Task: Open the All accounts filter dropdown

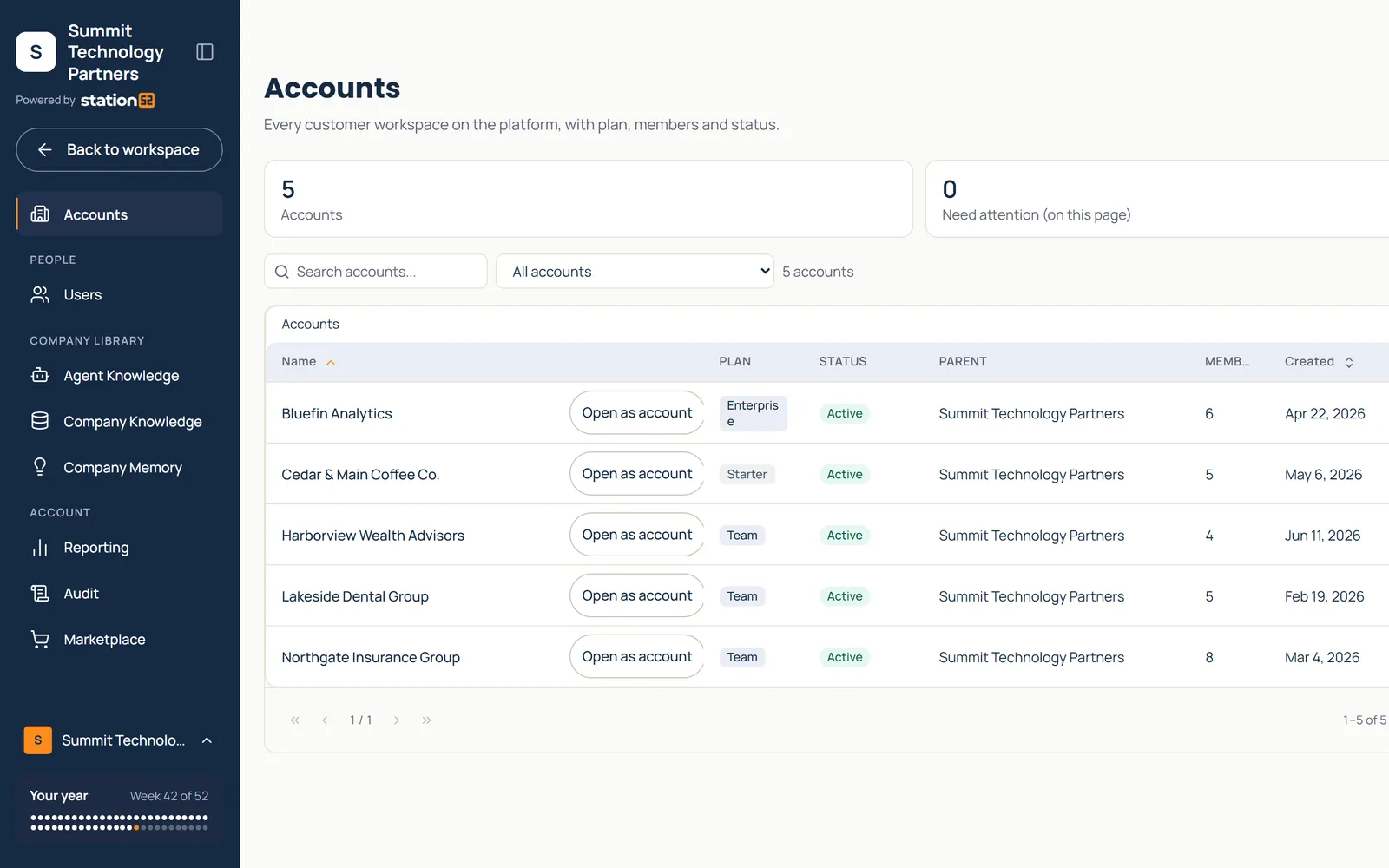Action: click(x=635, y=272)
